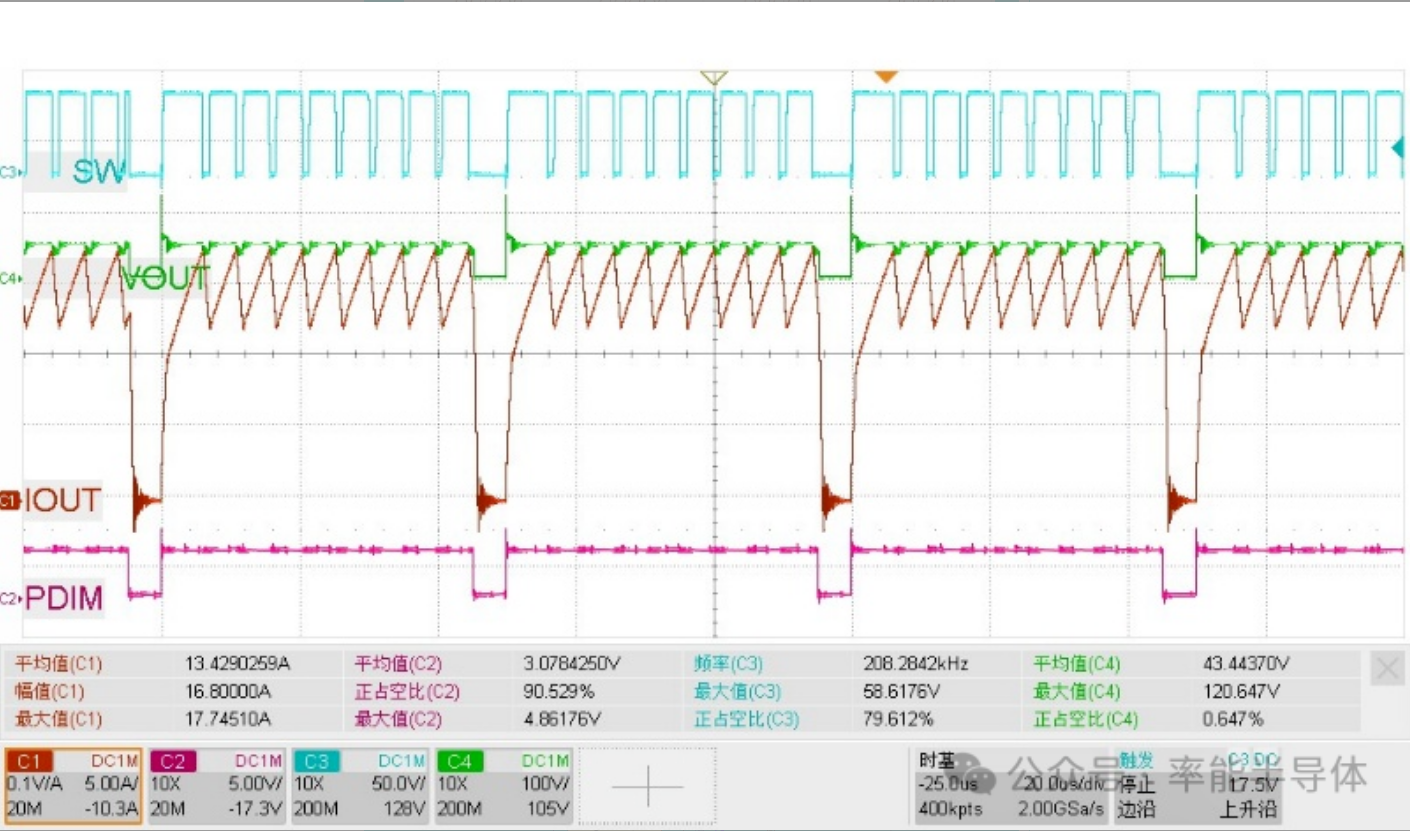Click the VOUT waveform label

pos(165,278)
